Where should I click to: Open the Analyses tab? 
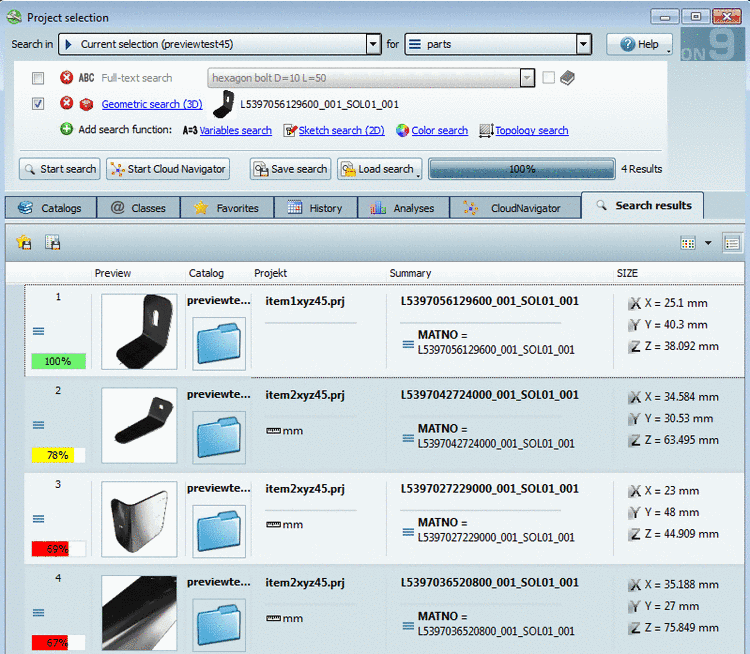404,208
